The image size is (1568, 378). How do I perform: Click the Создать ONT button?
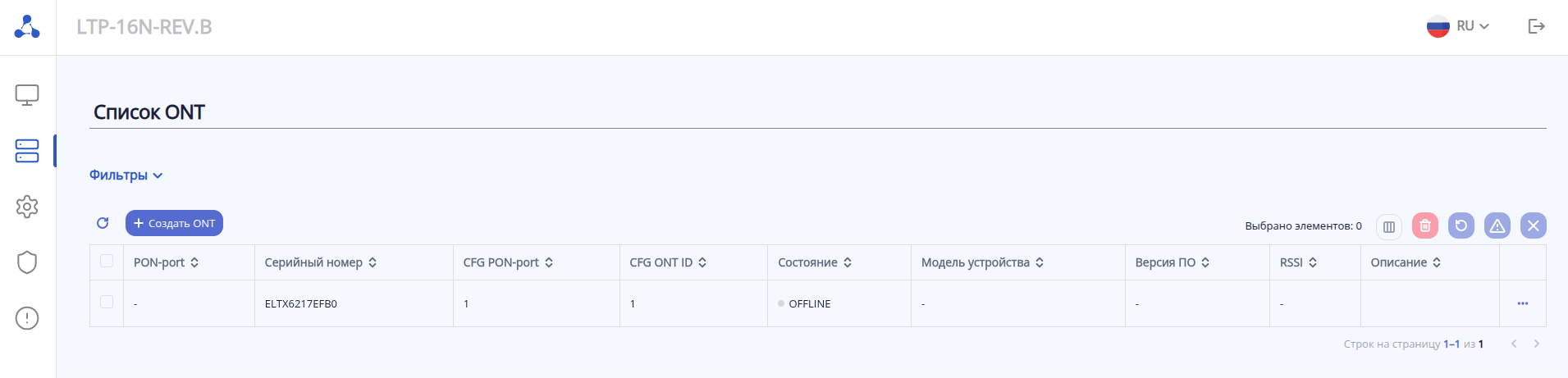pyautogui.click(x=174, y=223)
